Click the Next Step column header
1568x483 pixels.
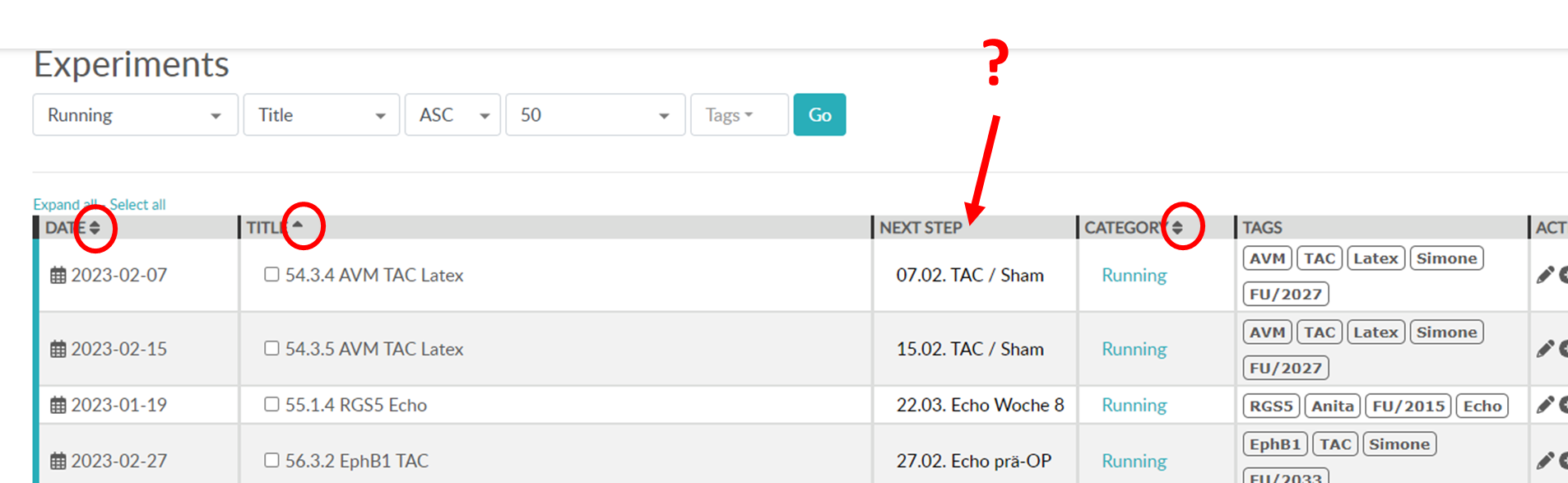921,228
